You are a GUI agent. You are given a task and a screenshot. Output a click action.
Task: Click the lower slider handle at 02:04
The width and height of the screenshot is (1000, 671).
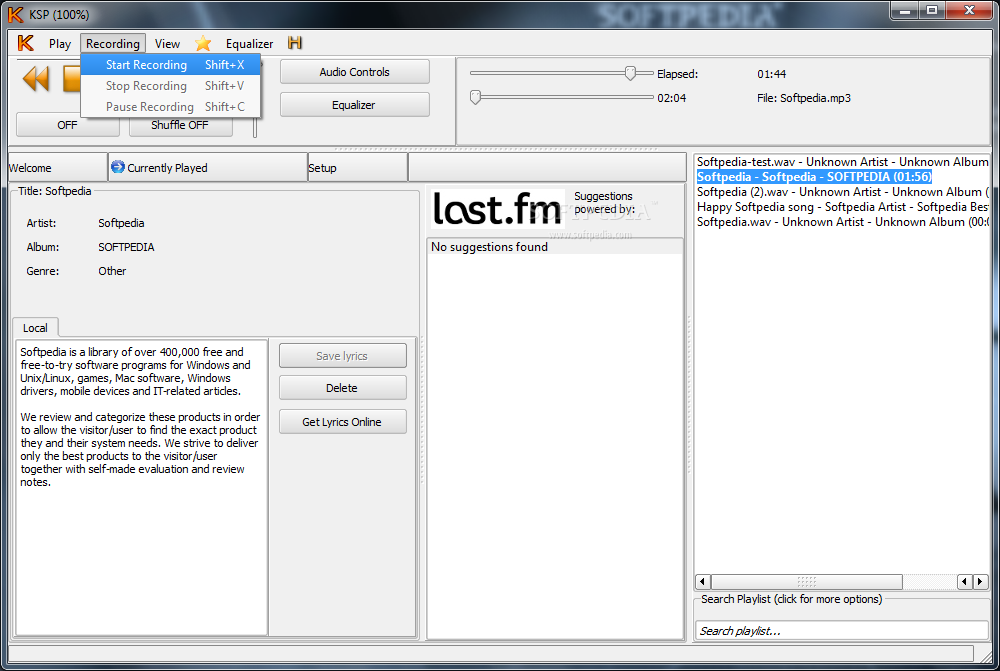tap(475, 97)
